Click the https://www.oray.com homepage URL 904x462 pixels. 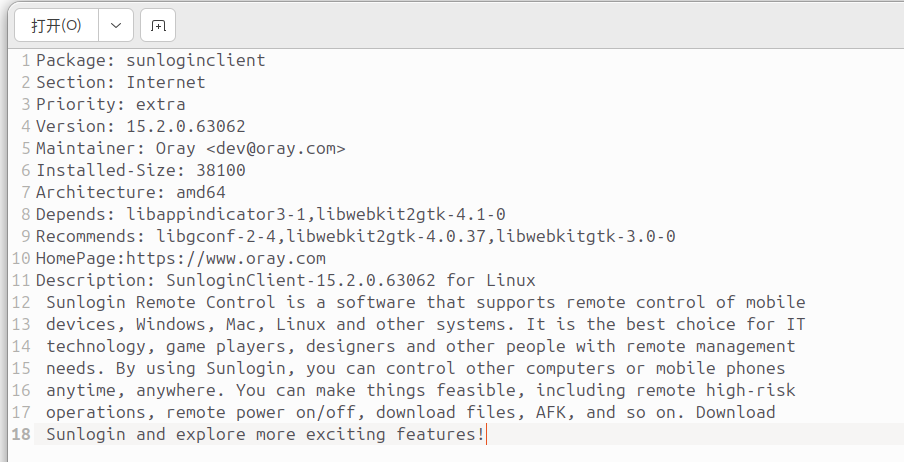(x=225, y=258)
